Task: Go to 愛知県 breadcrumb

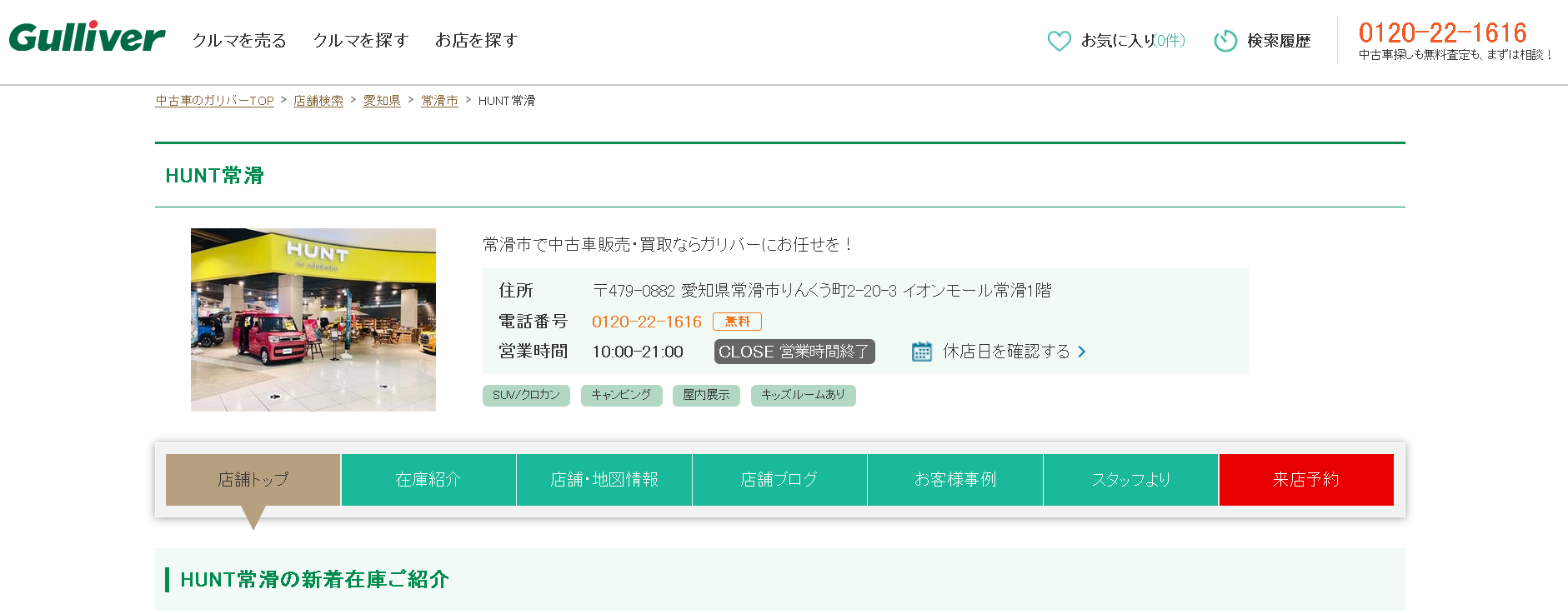Action: [x=382, y=101]
